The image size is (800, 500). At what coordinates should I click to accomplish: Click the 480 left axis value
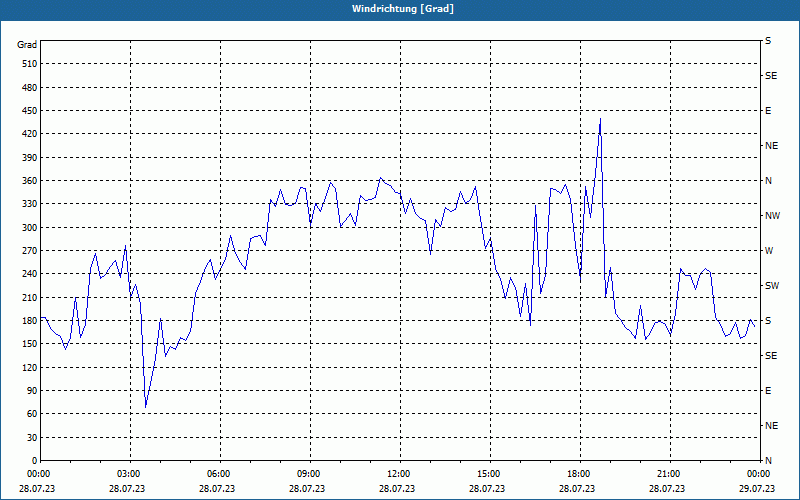[x=30, y=88]
